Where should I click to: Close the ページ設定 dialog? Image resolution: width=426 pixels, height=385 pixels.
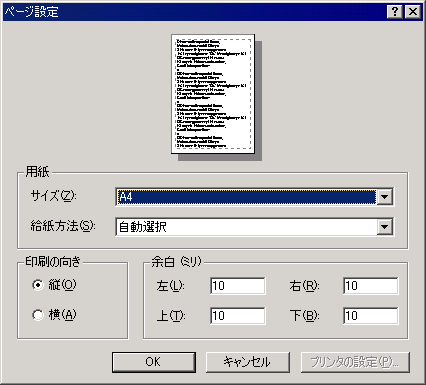413,12
